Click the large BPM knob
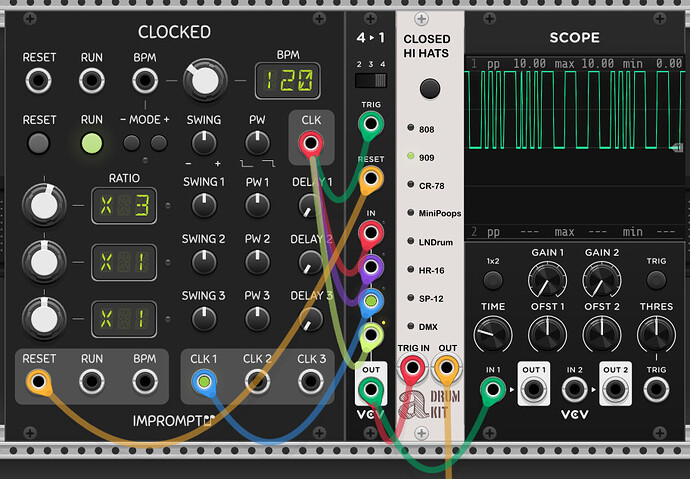 coord(204,81)
